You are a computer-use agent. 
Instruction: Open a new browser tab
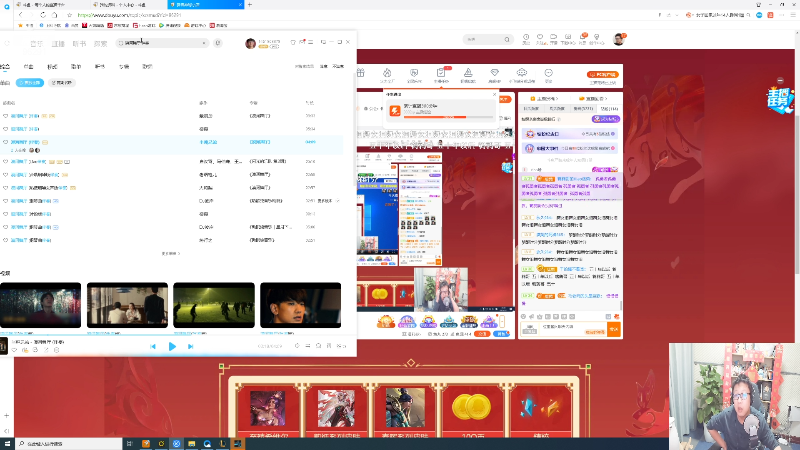(x=249, y=5)
